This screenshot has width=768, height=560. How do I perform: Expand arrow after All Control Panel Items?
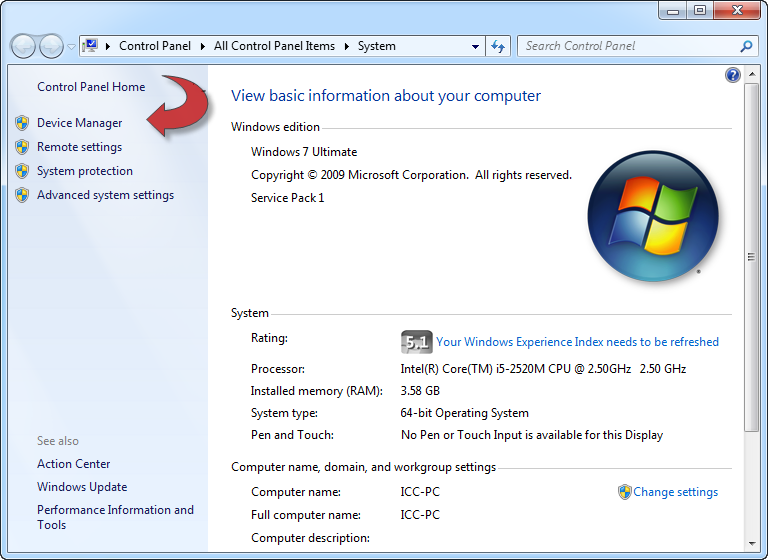pyautogui.click(x=349, y=46)
